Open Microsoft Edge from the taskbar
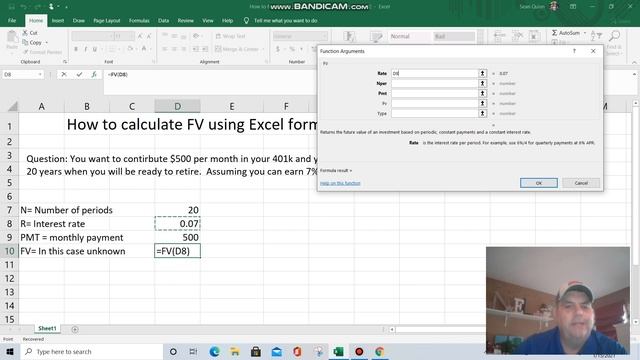The image size is (640, 360). pos(214,351)
